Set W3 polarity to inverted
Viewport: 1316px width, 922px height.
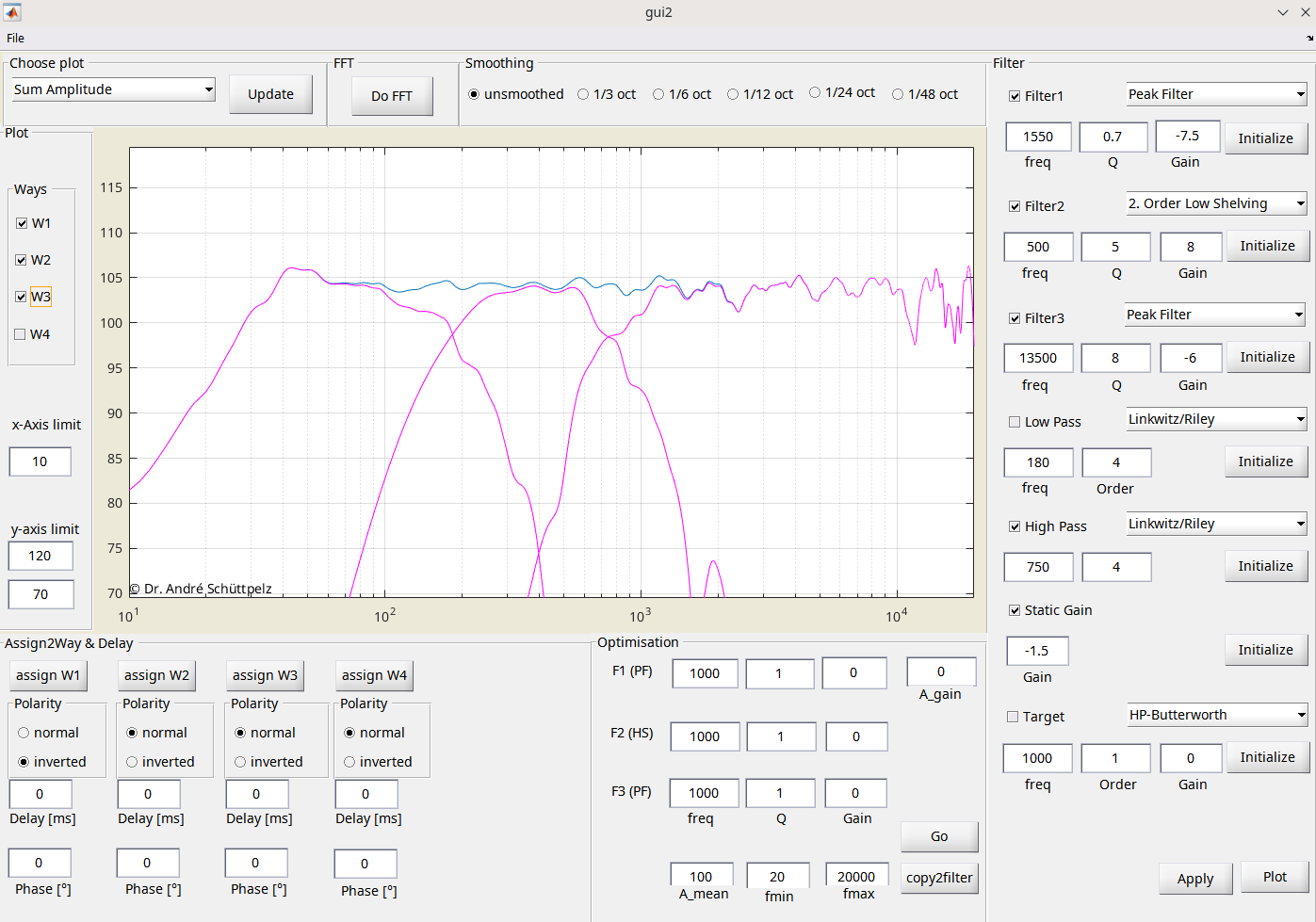pos(268,762)
